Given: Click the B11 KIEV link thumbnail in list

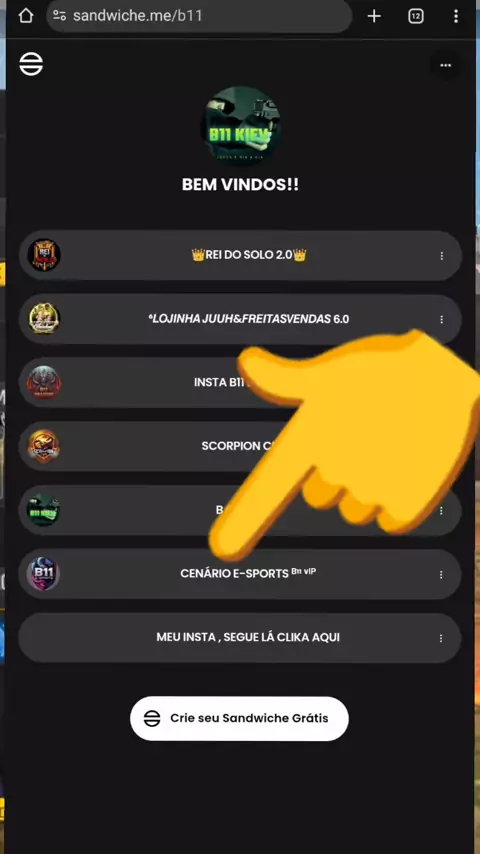Looking at the screenshot, I should 44,510.
